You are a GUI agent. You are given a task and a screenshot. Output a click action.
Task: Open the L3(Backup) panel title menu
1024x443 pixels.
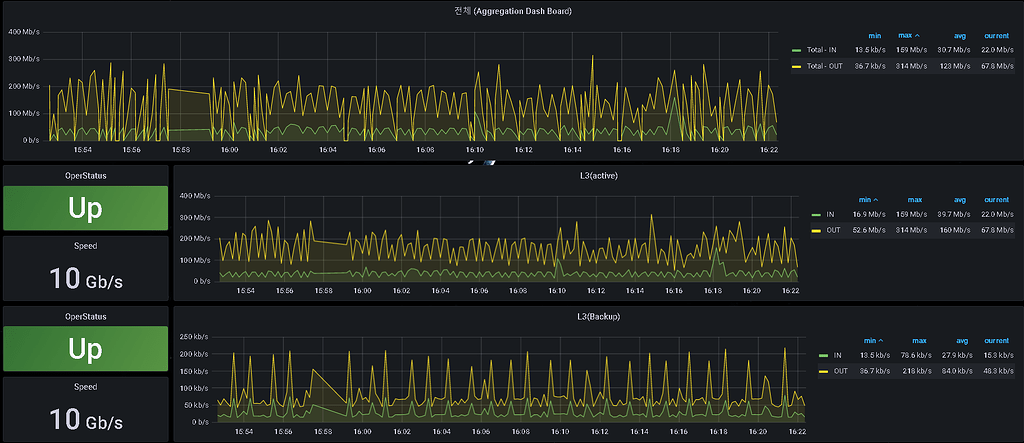(x=599, y=316)
